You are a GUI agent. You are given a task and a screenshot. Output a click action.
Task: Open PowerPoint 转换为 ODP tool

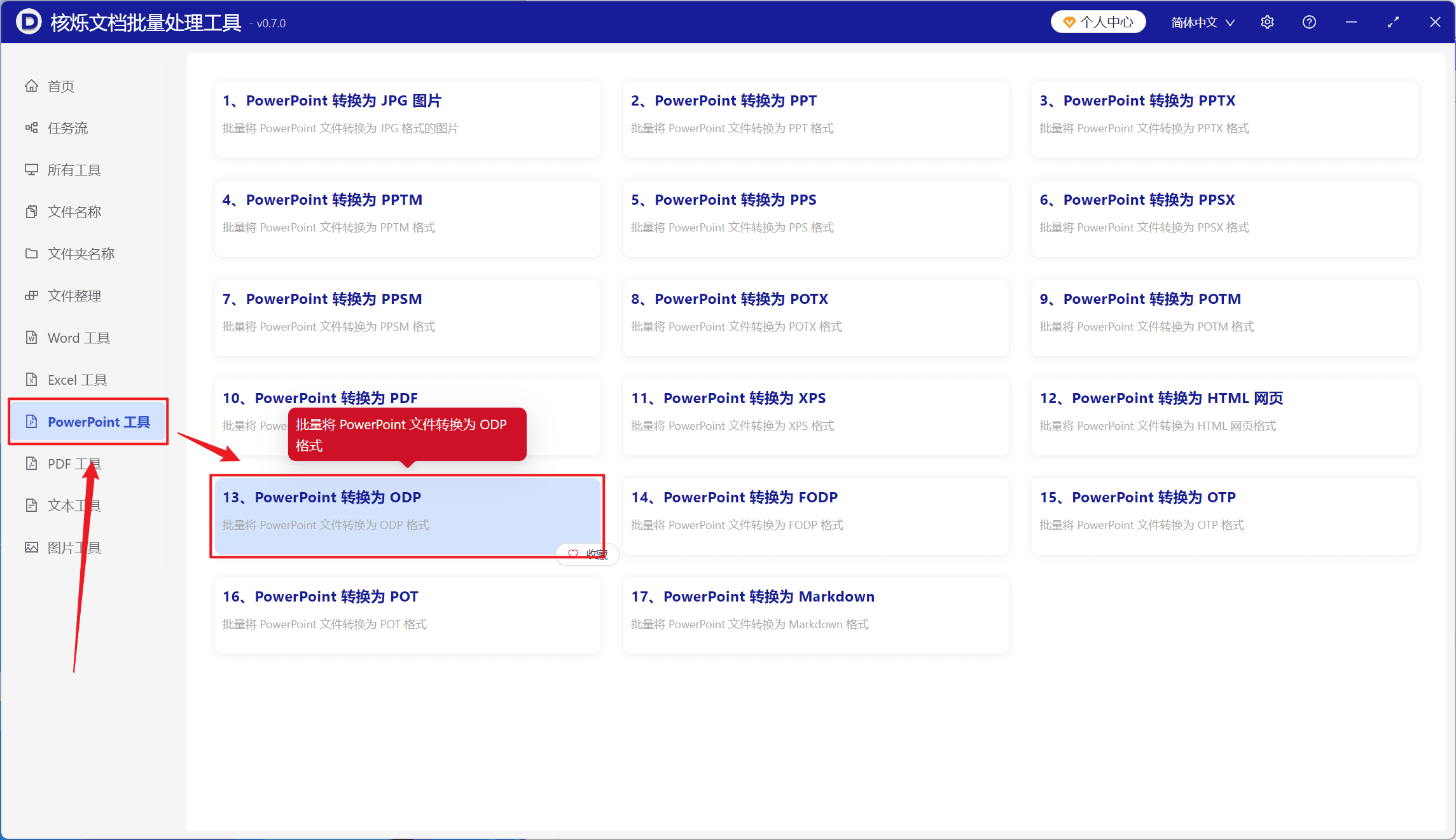[407, 516]
